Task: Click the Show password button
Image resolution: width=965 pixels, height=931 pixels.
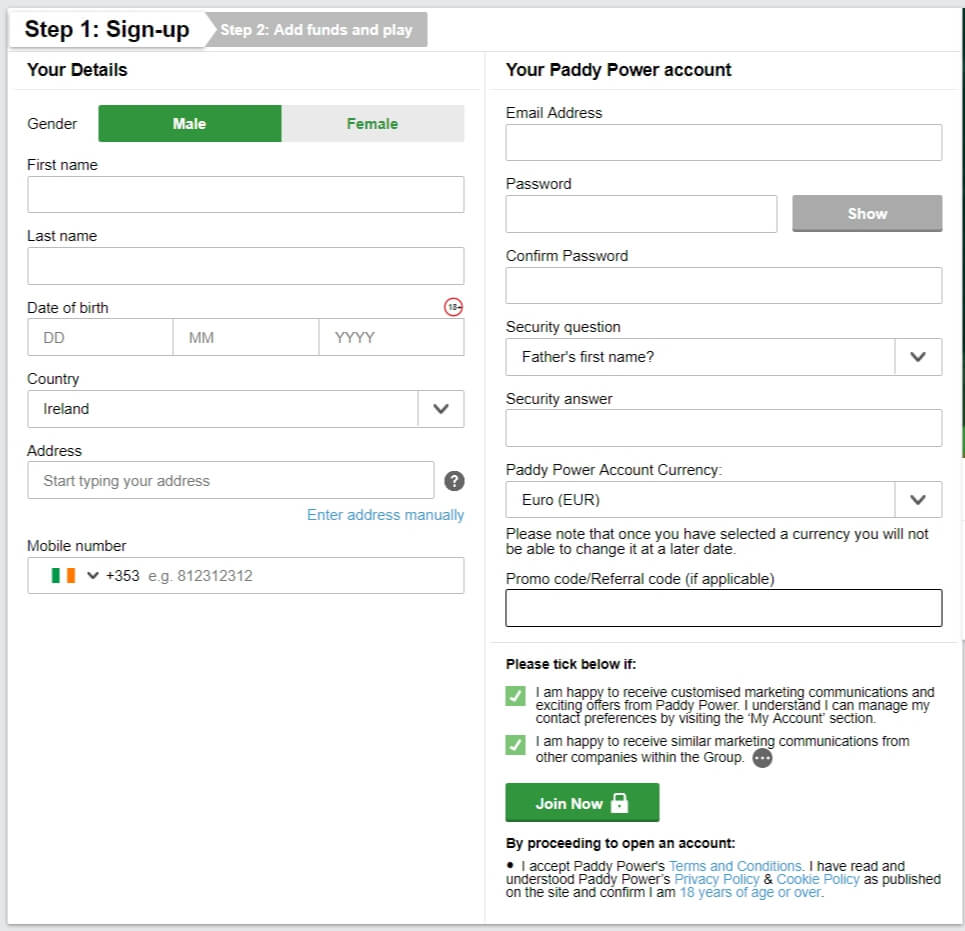Action: 867,214
